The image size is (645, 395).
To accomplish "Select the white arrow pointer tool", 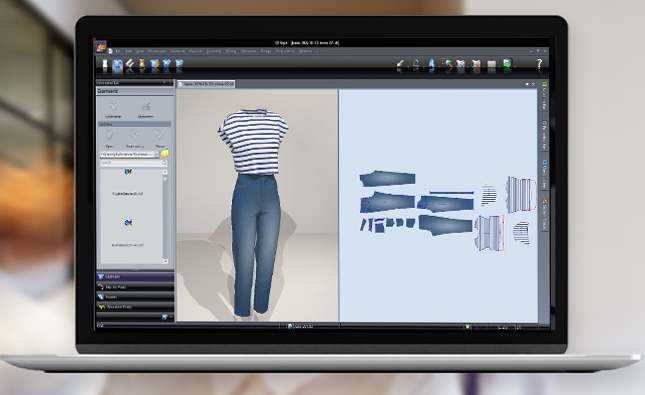I will click(x=400, y=65).
